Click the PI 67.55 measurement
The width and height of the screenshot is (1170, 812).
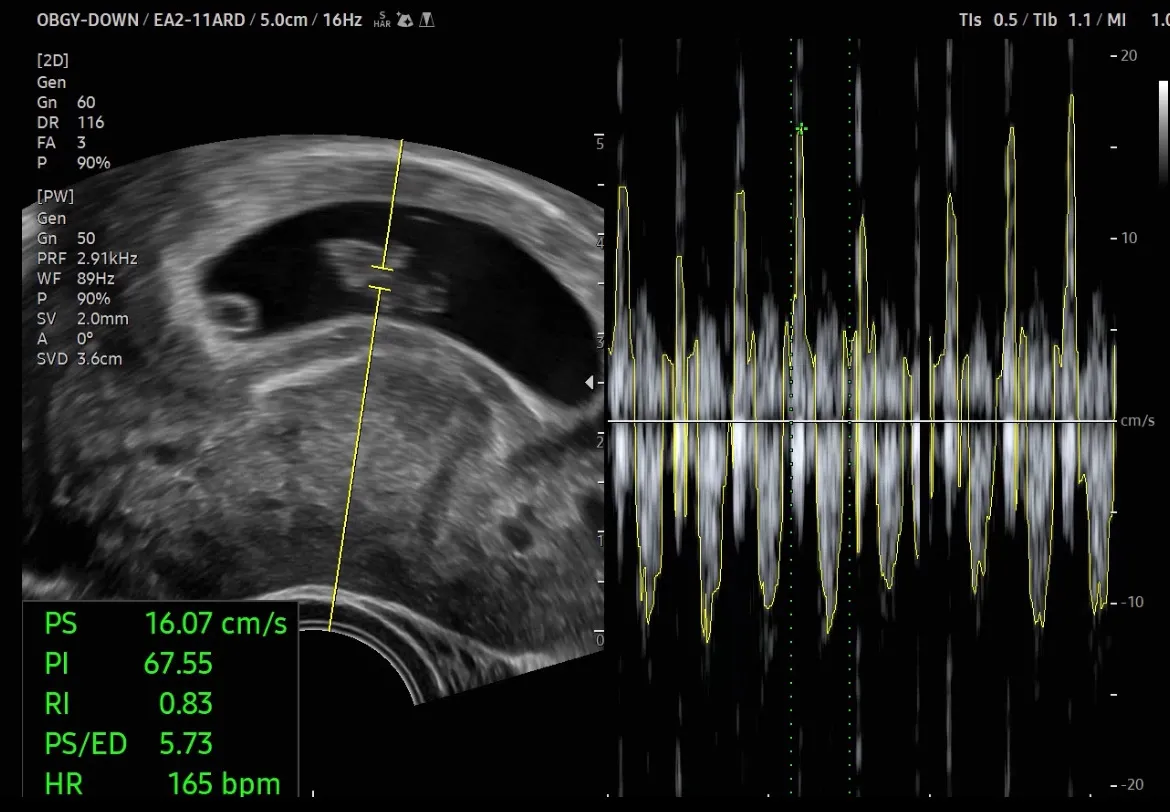point(128,663)
